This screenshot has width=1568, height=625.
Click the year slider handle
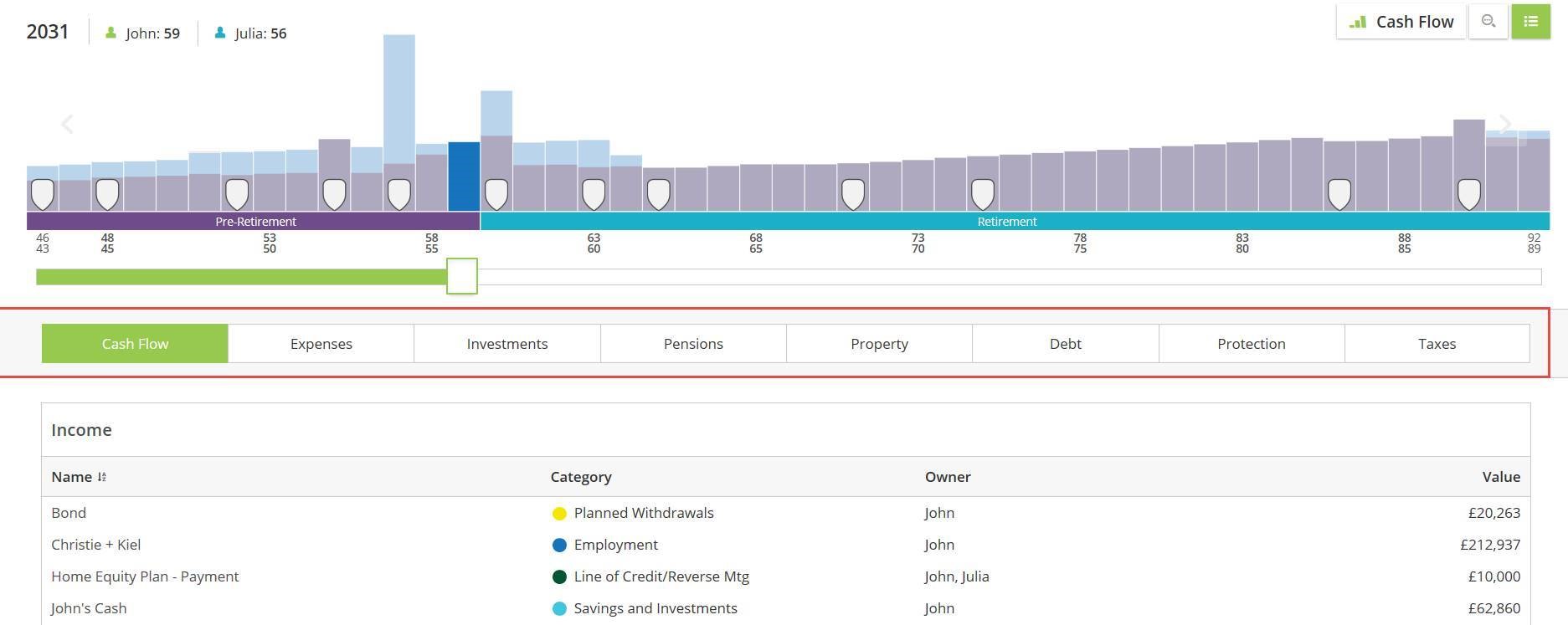462,276
